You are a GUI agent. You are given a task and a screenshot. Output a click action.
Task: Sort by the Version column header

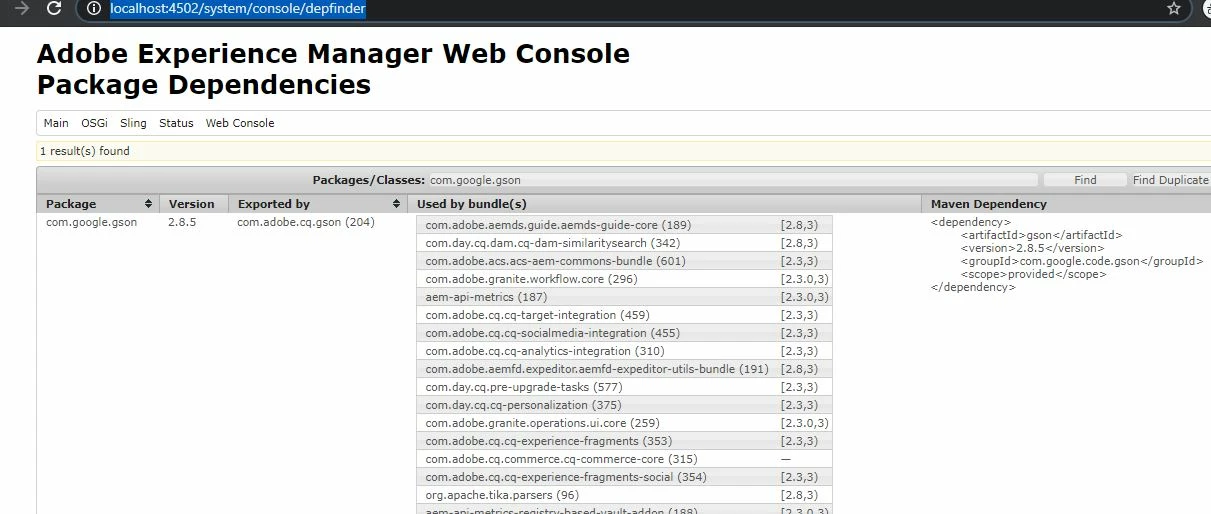point(194,204)
